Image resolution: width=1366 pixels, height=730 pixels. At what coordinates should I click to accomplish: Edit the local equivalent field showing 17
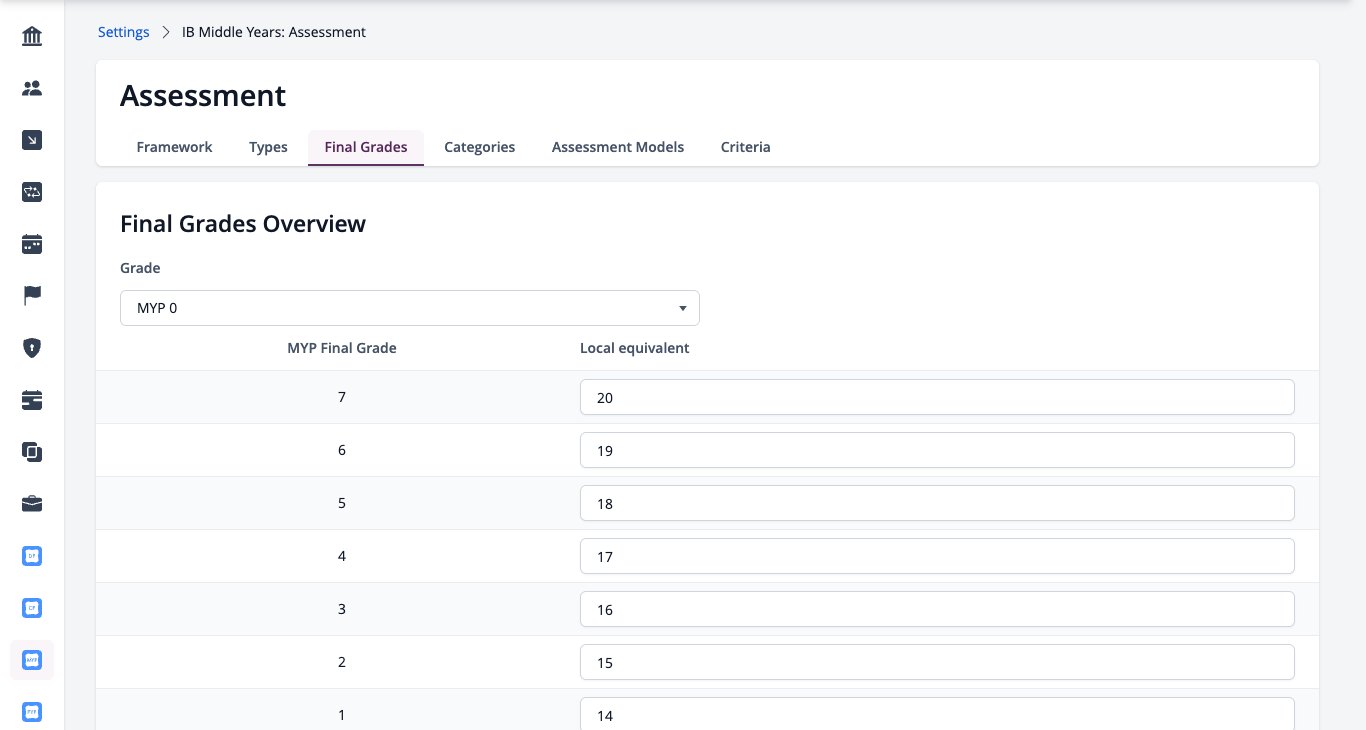(x=937, y=556)
